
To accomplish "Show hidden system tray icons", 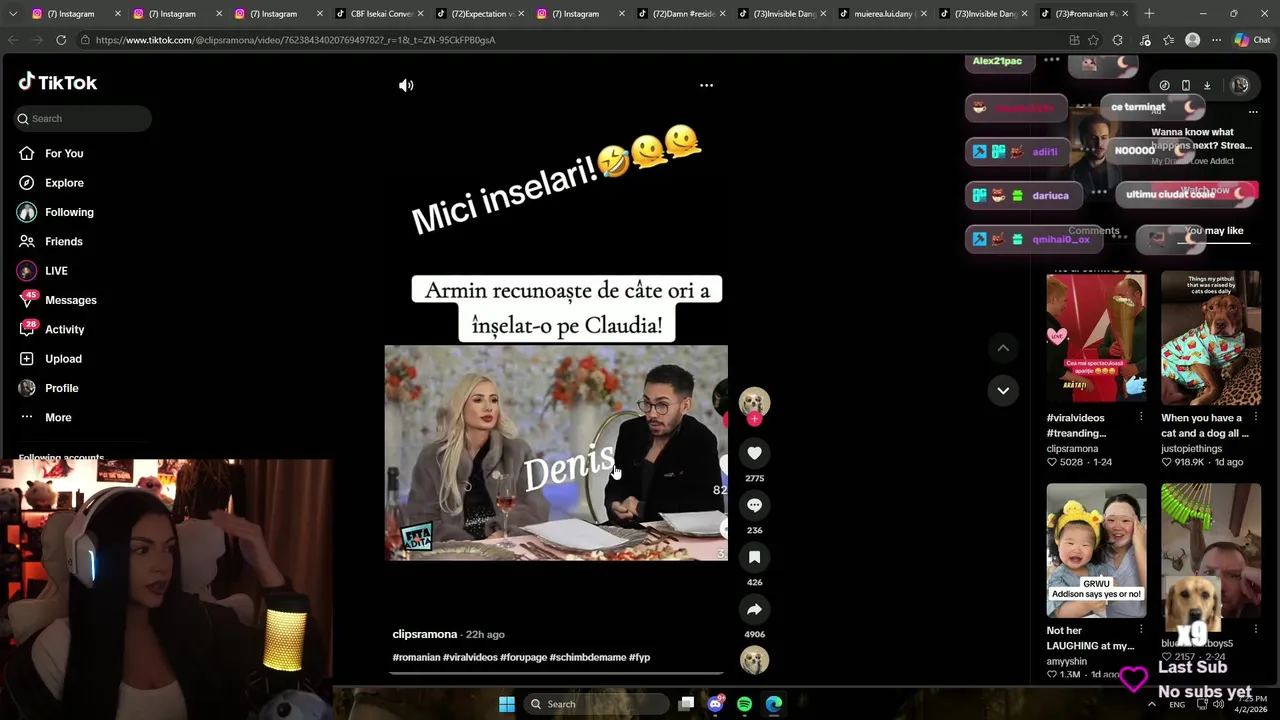I will (x=1152, y=704).
